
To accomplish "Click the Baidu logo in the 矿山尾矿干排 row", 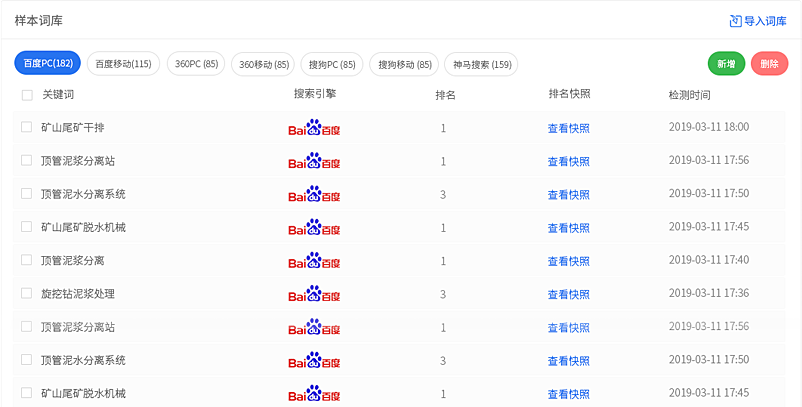I will pyautogui.click(x=314, y=128).
